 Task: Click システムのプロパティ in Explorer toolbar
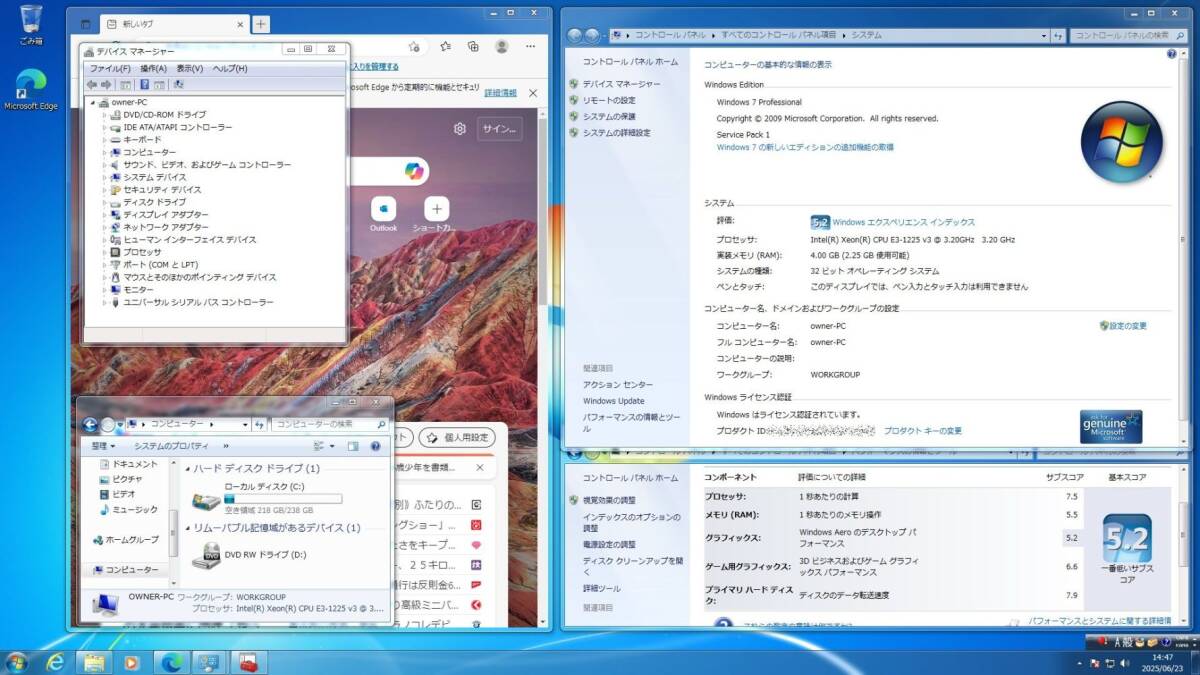pos(171,446)
